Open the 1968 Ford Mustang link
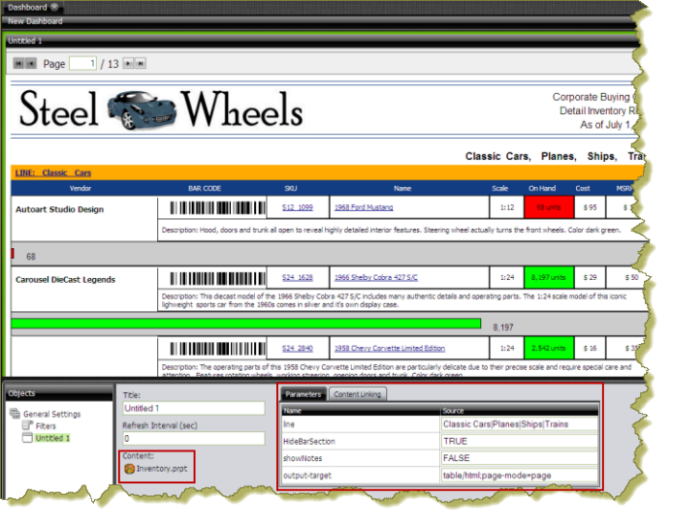Screen dimensions: 673x523 (364, 208)
